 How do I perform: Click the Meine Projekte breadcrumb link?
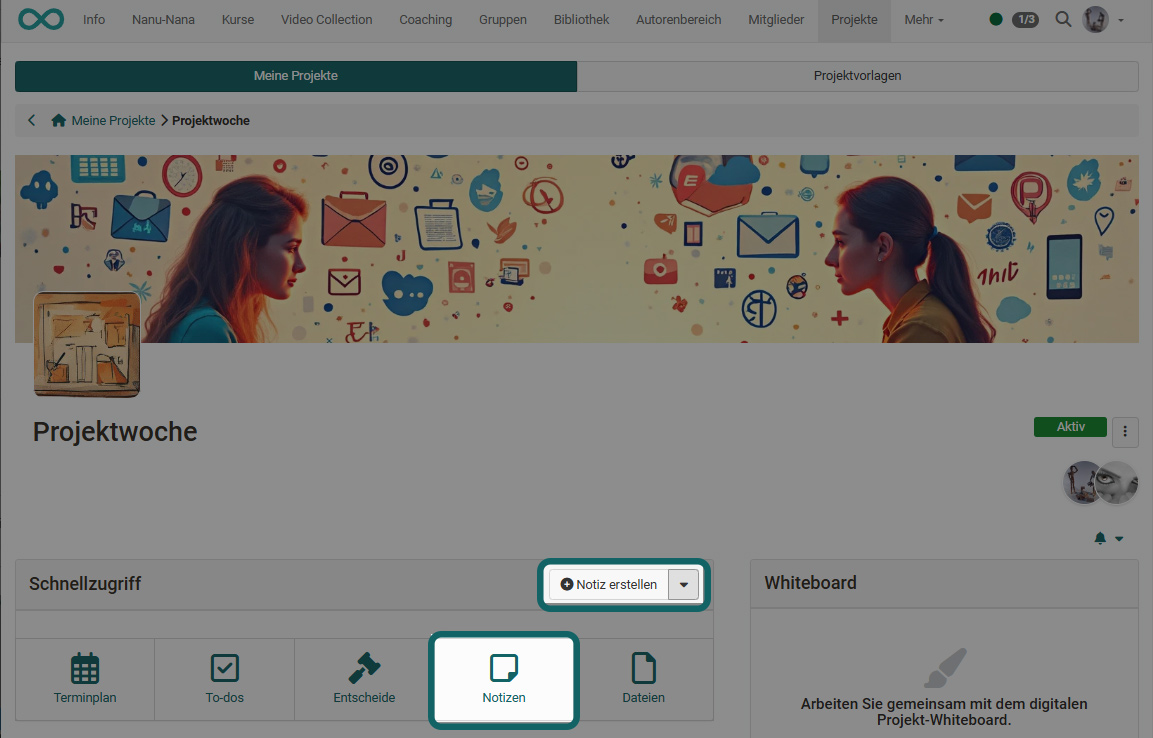pyautogui.click(x=112, y=120)
